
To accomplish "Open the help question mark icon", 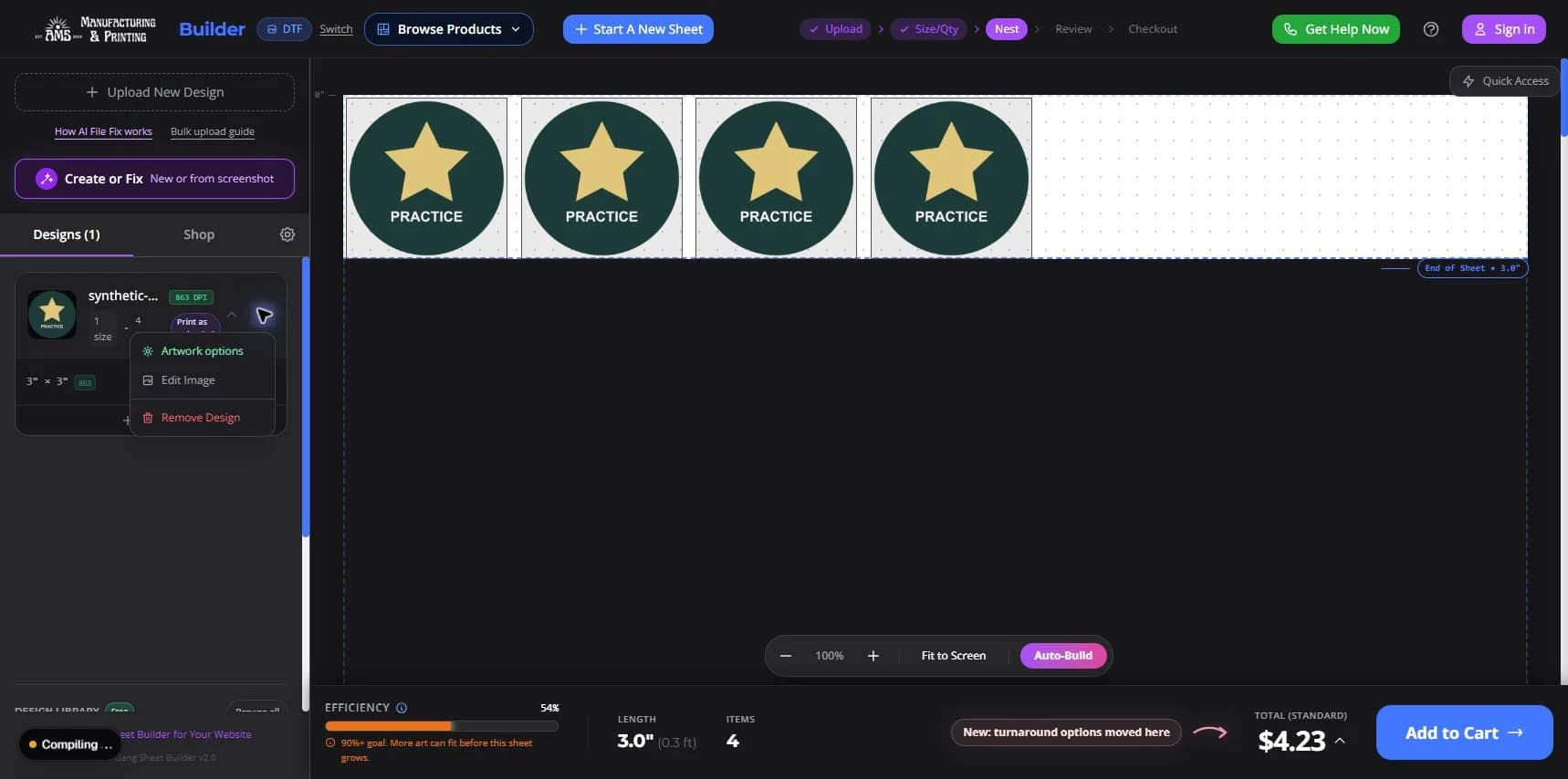I will (1431, 29).
